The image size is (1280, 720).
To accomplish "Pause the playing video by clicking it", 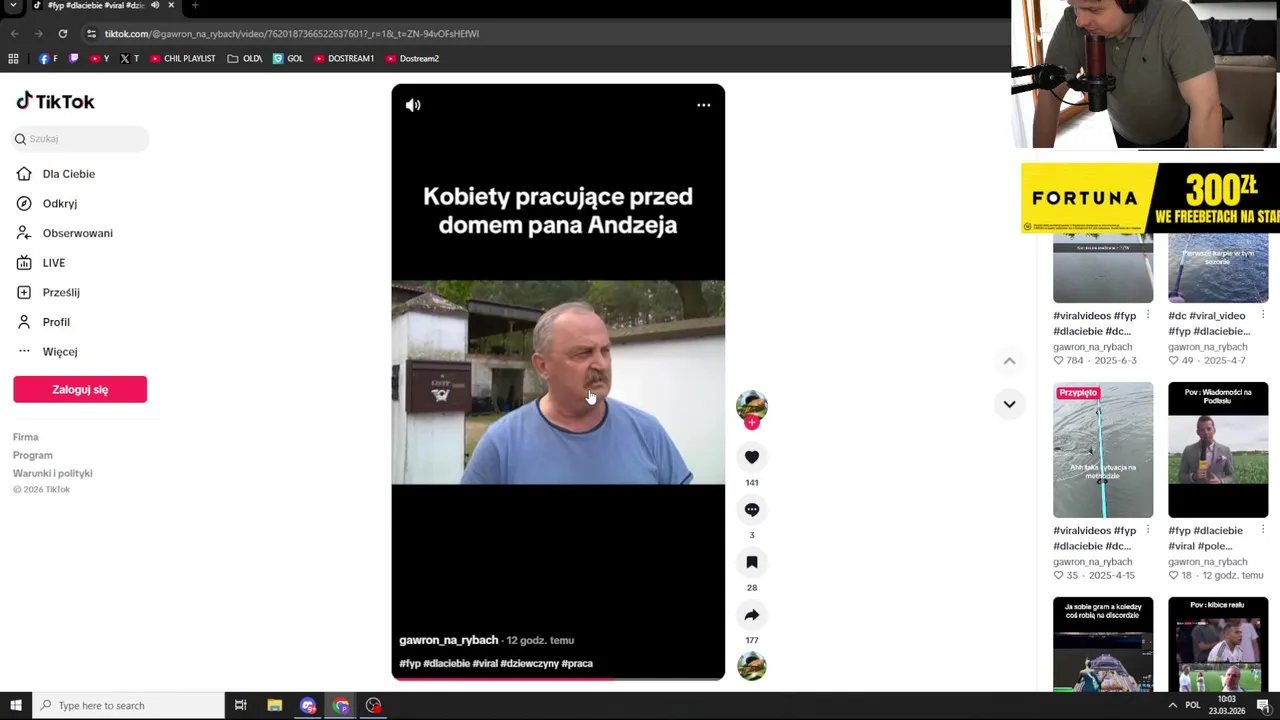I will [x=558, y=382].
